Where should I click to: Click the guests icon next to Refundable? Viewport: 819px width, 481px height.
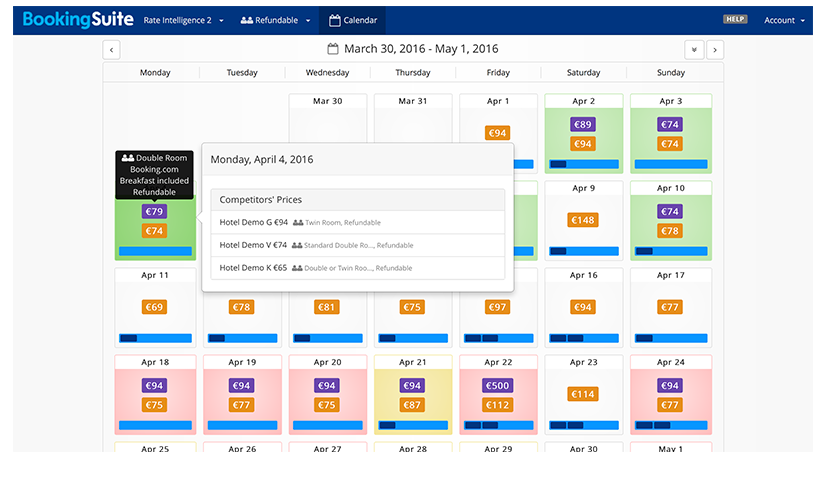pos(247,20)
